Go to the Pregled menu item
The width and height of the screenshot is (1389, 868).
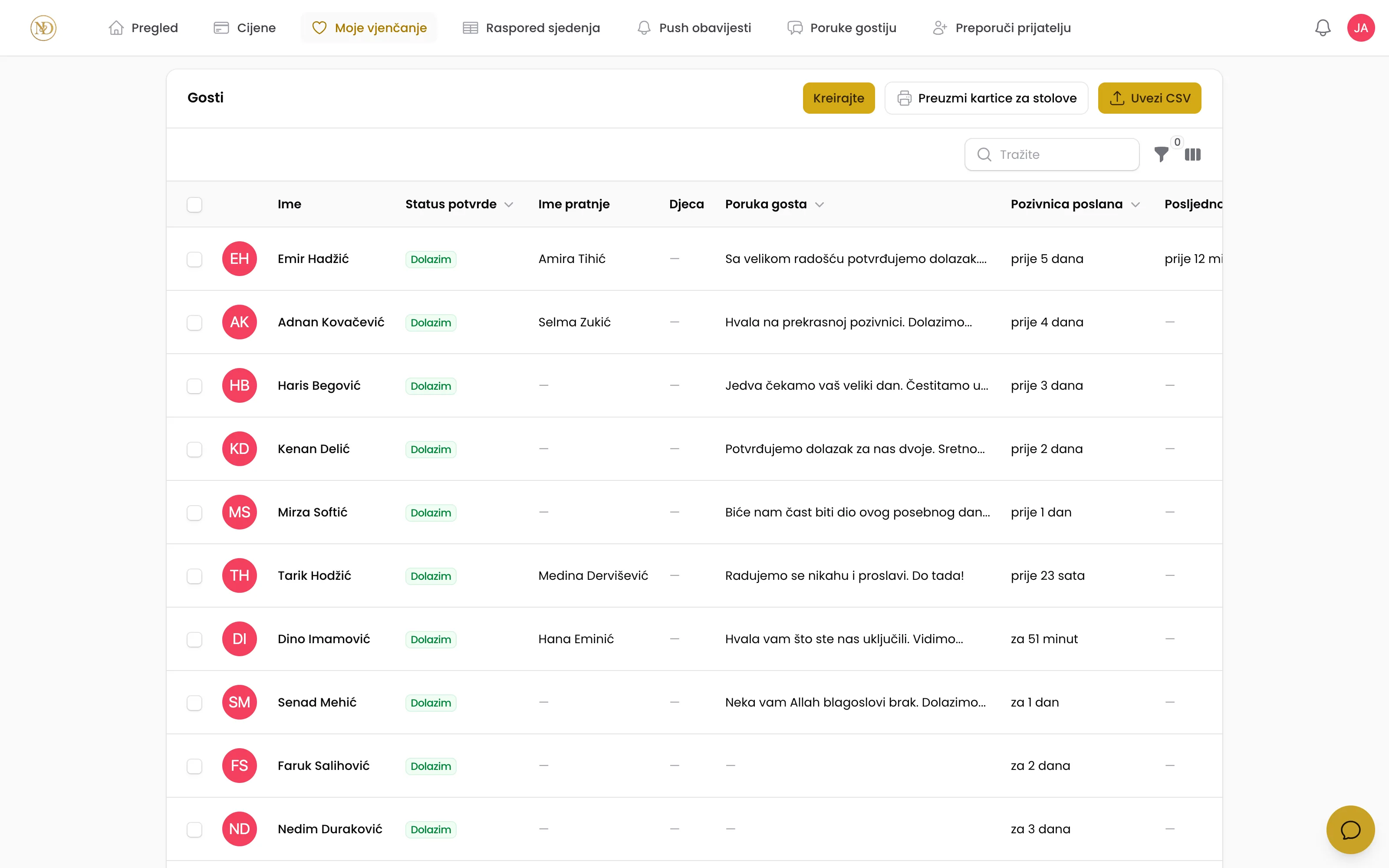143,27
